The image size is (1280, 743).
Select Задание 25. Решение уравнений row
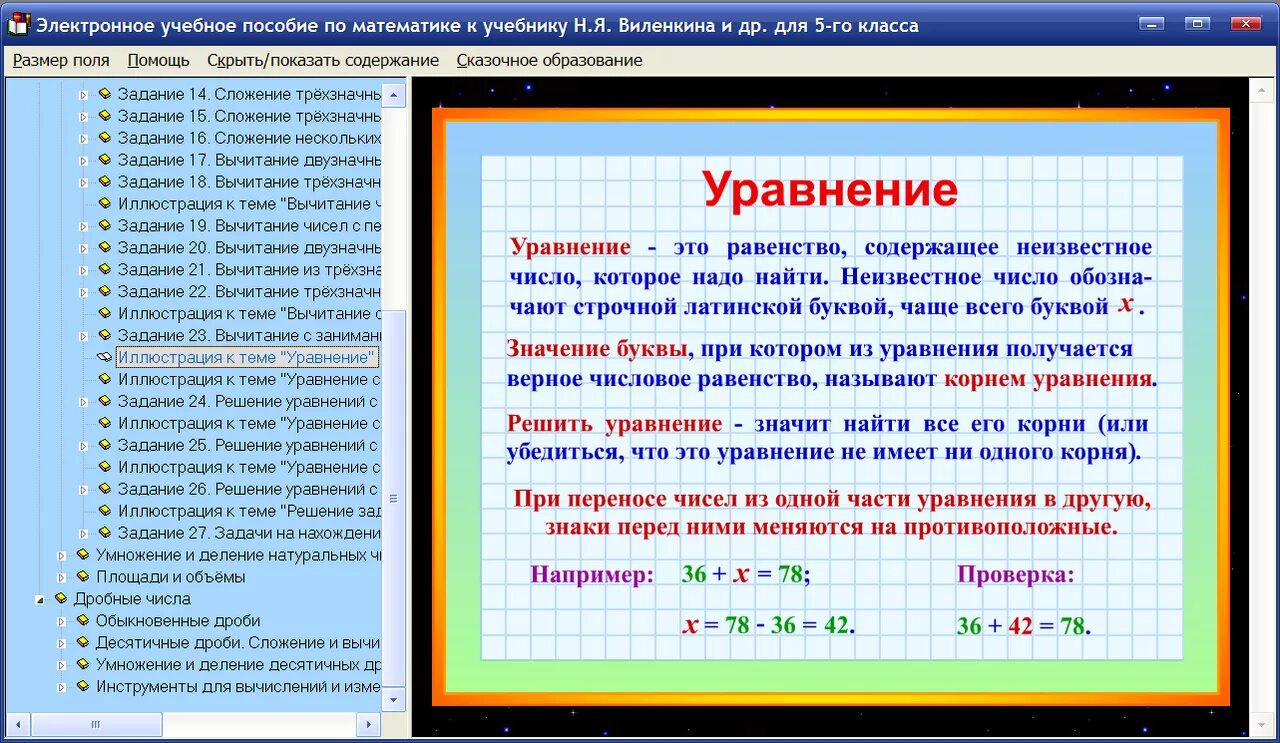click(250, 446)
